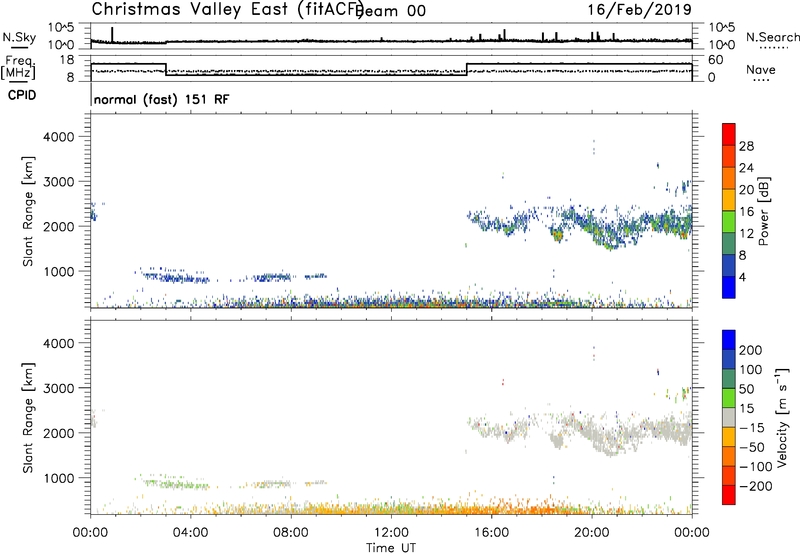Click the 'N.Search' legend label
Image resolution: width=800 pixels, height=554 pixels.
point(772,37)
